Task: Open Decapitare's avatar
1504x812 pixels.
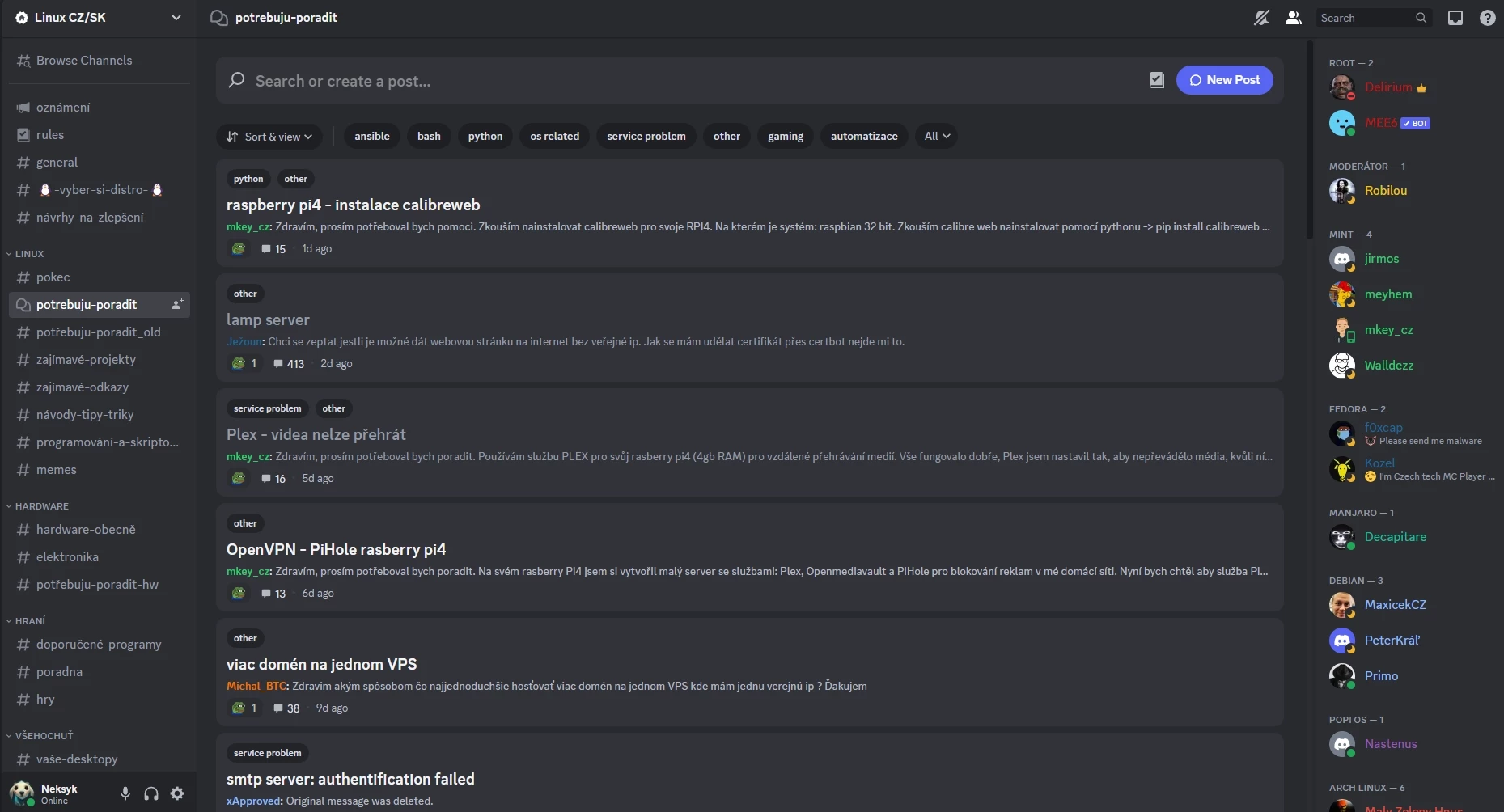Action: pyautogui.click(x=1342, y=537)
